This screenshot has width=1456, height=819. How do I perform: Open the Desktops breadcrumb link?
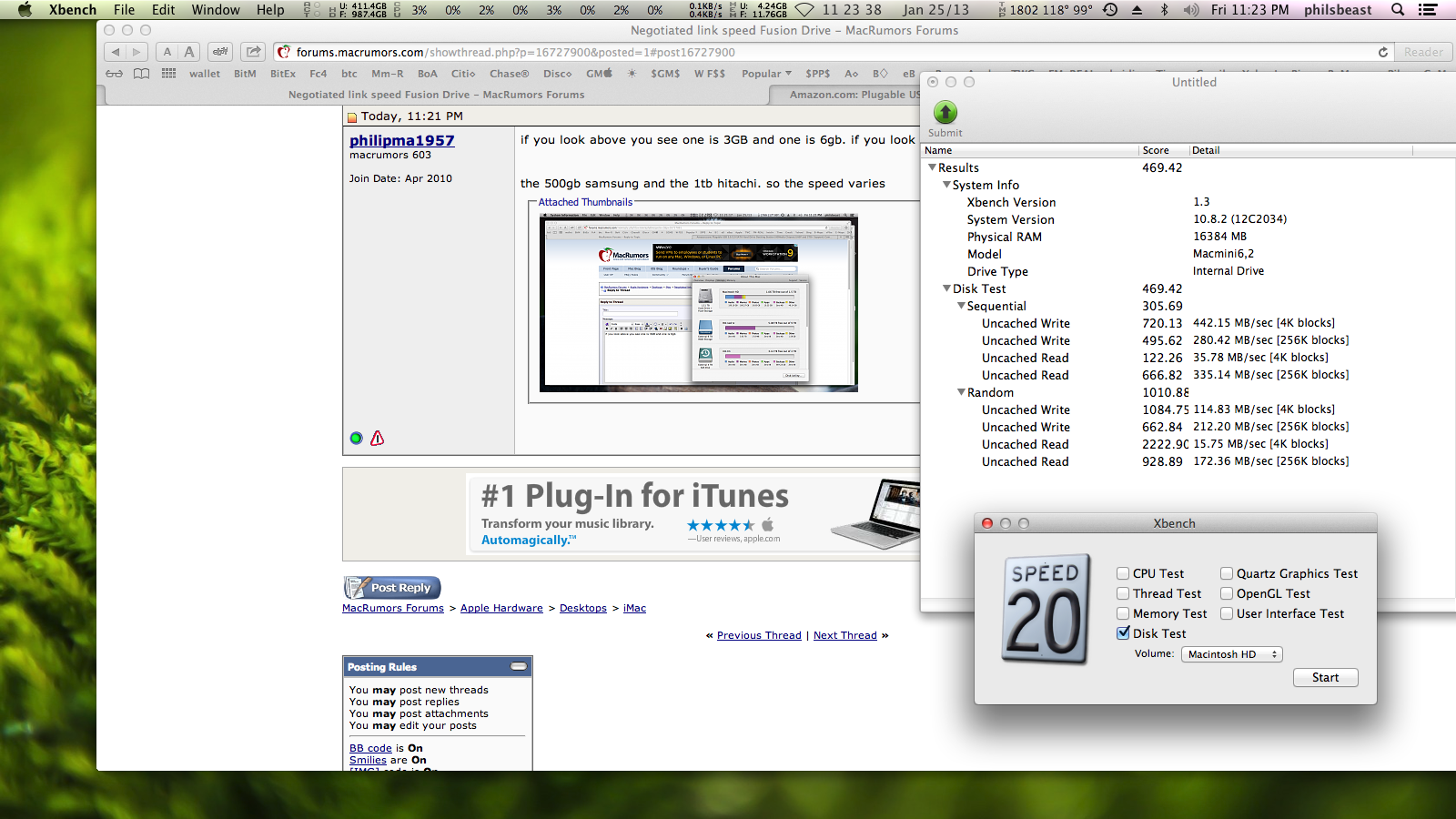(x=583, y=608)
